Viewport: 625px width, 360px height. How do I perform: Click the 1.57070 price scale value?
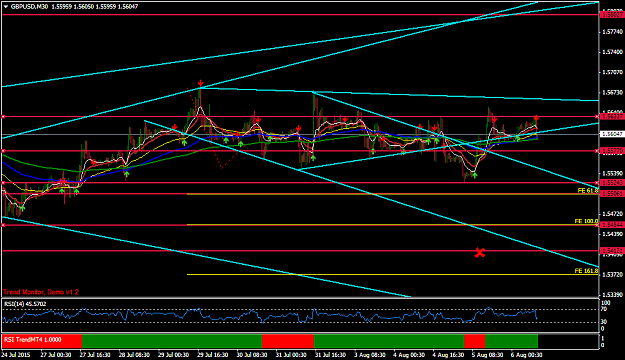click(x=613, y=72)
